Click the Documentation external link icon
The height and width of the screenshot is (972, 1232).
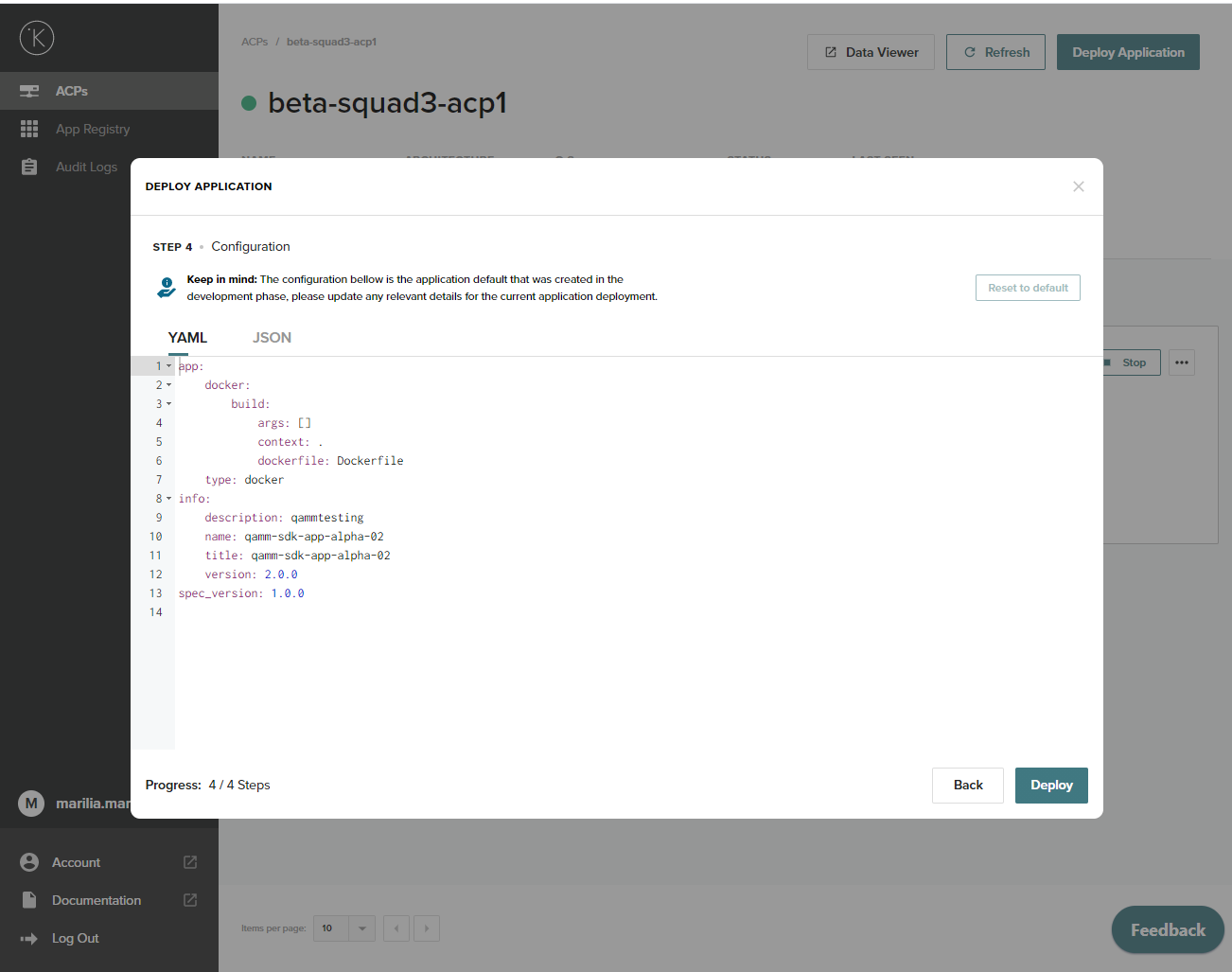[x=190, y=900]
